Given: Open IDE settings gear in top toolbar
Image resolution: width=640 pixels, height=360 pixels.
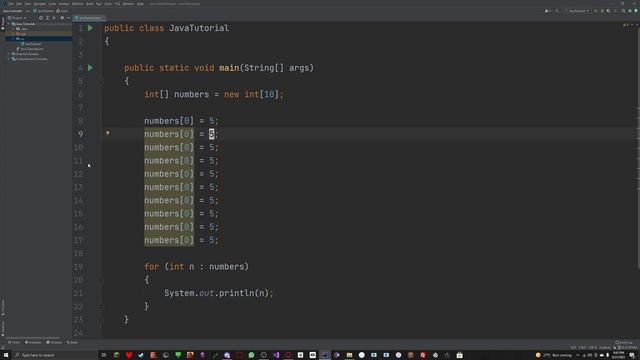Looking at the screenshot, I should pos(630,11).
